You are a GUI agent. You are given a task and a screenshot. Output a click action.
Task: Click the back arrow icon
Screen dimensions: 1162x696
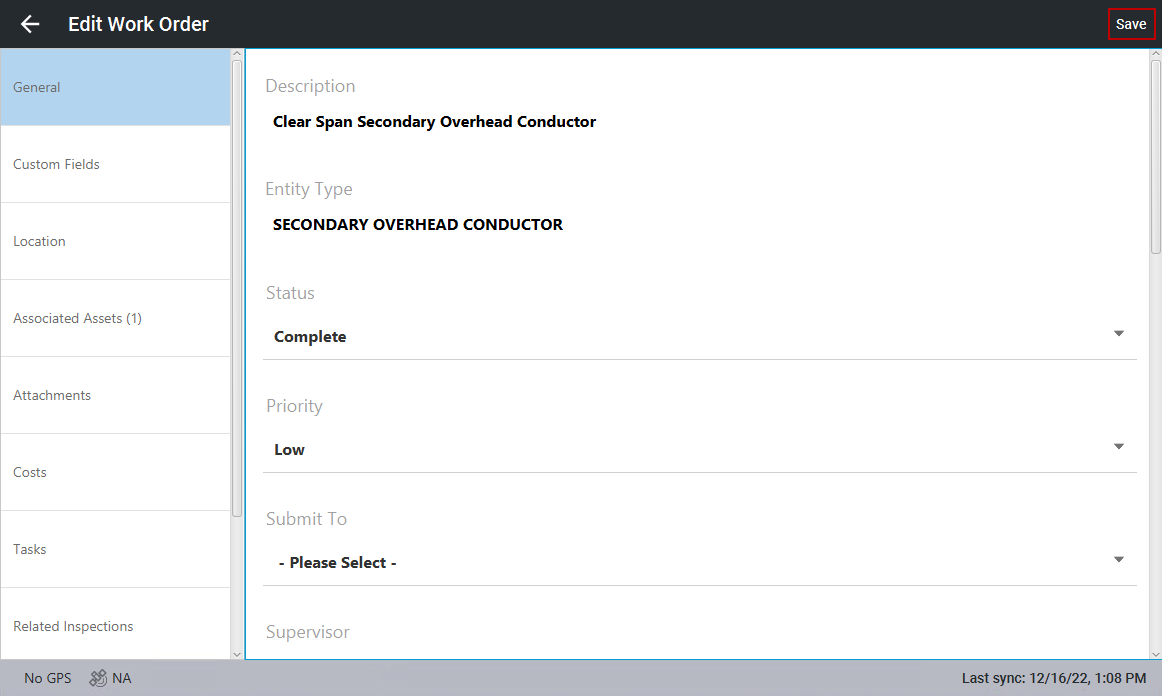point(30,24)
